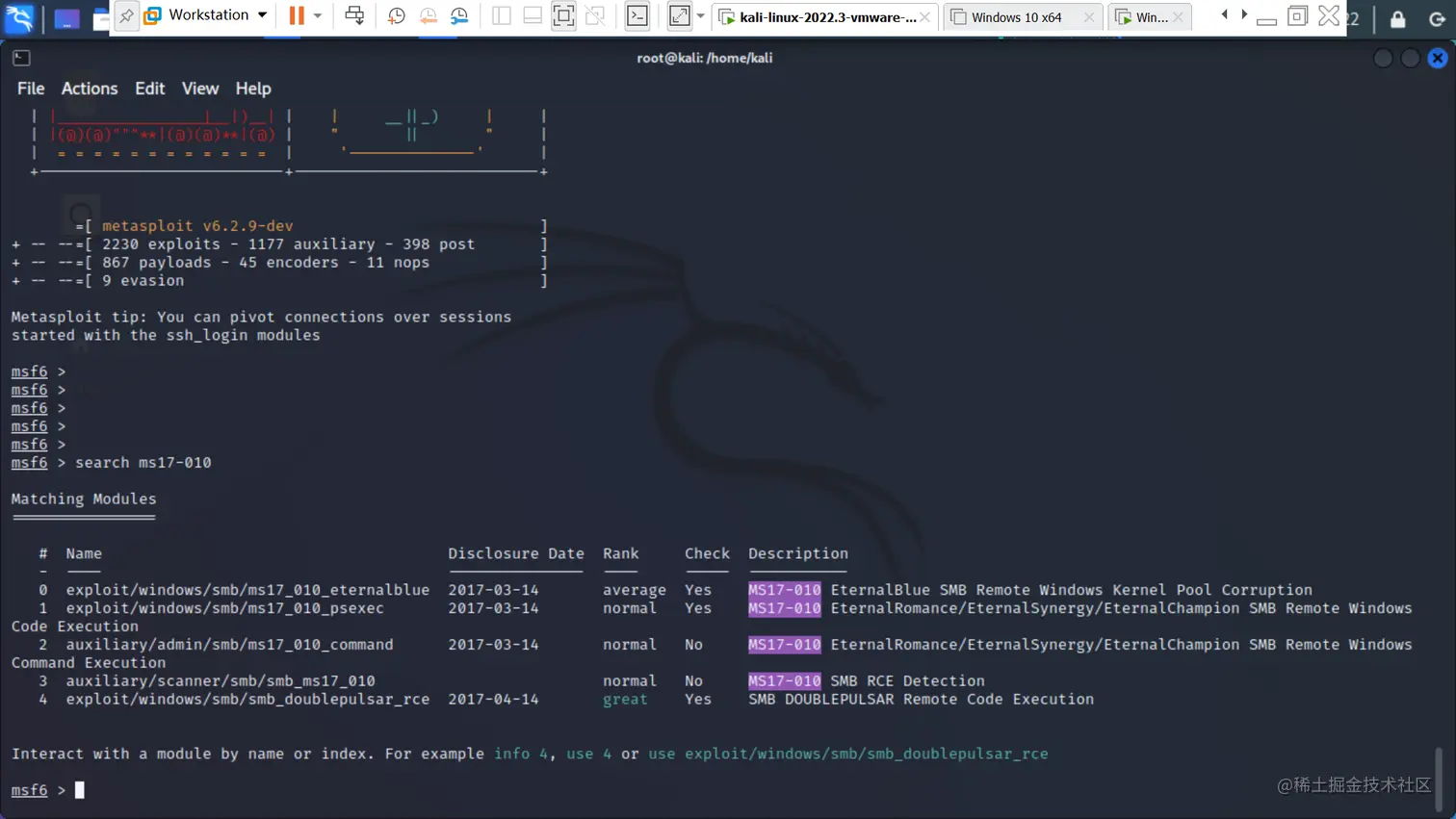Open the Actions menu in terminal
Image resolution: width=1456 pixels, height=819 pixels.
tap(90, 89)
